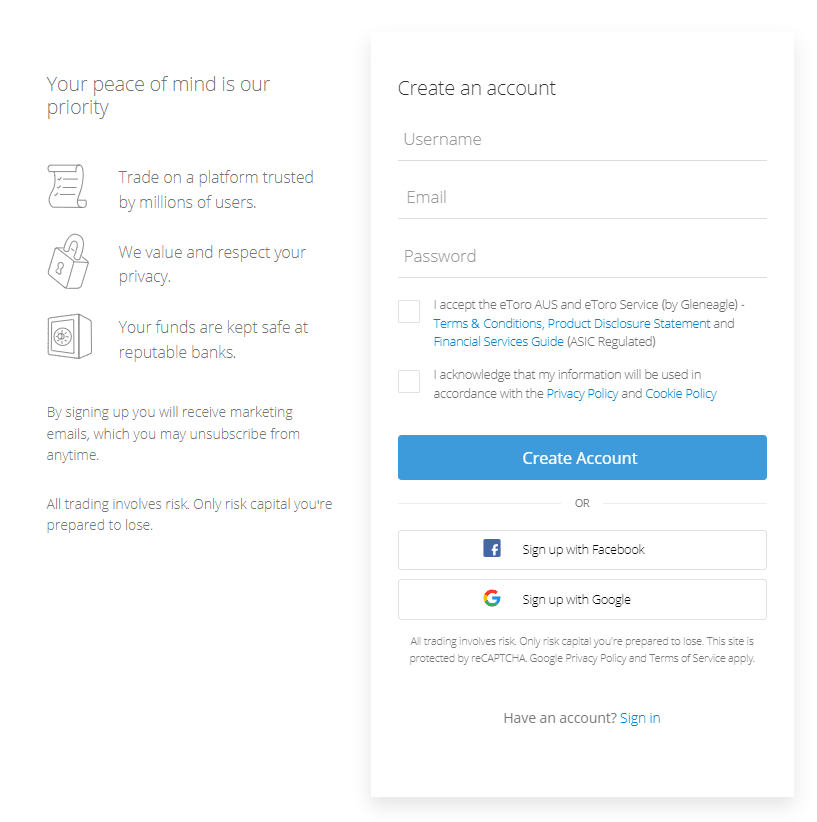This screenshot has height=822, width=817.
Task: Open the Financial Services Guide link
Action: (498, 342)
